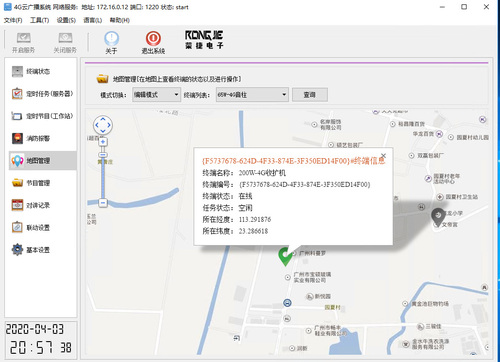Image resolution: width=500 pixels, height=362 pixels.
Task: Click the 开启服务 (start service) toolbar icon
Action: 23,38
